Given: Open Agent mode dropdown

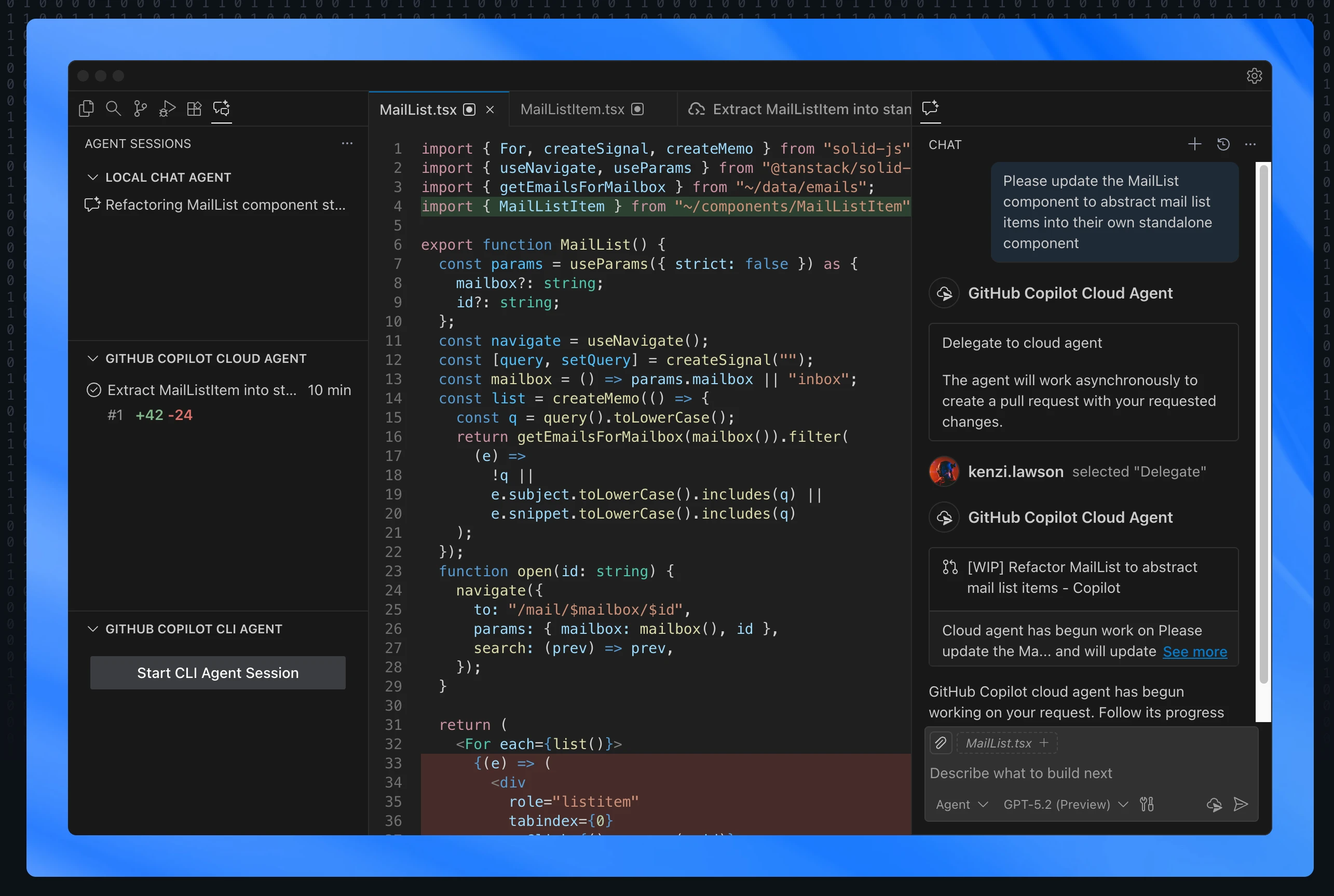Looking at the screenshot, I should (x=961, y=805).
